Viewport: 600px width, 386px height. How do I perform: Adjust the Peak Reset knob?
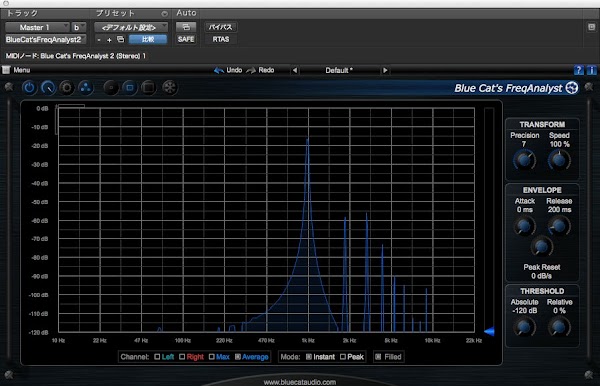pos(541,246)
